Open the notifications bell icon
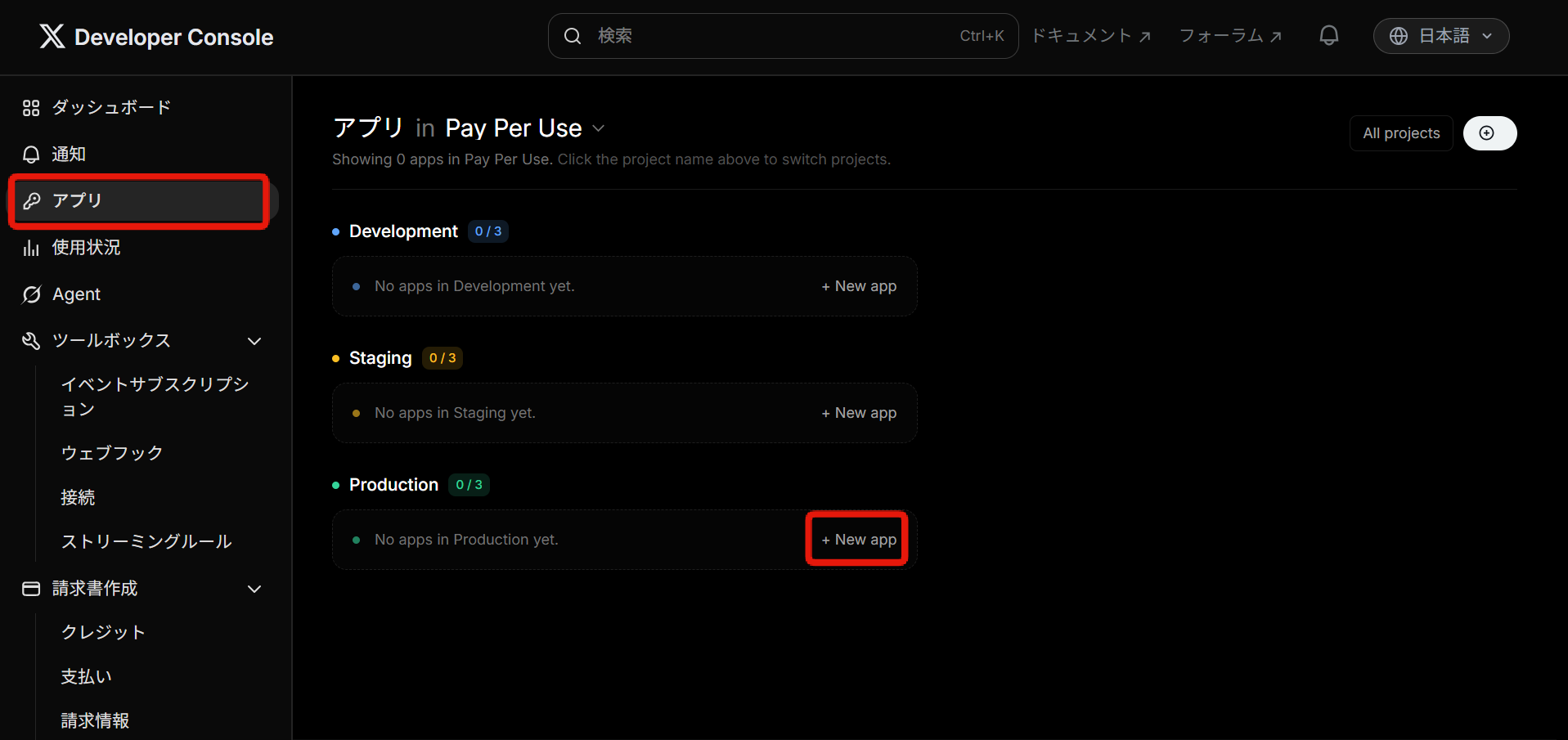This screenshot has height=740, width=1568. pyautogui.click(x=1329, y=36)
